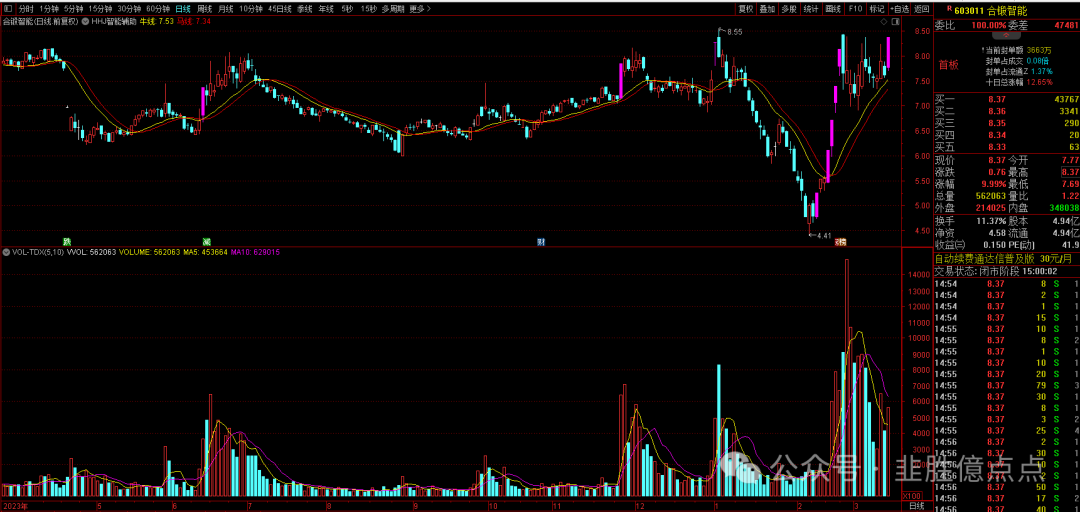This screenshot has width=1080, height=512.
Task: Select the 买五 bid row
Action: 1007,147
